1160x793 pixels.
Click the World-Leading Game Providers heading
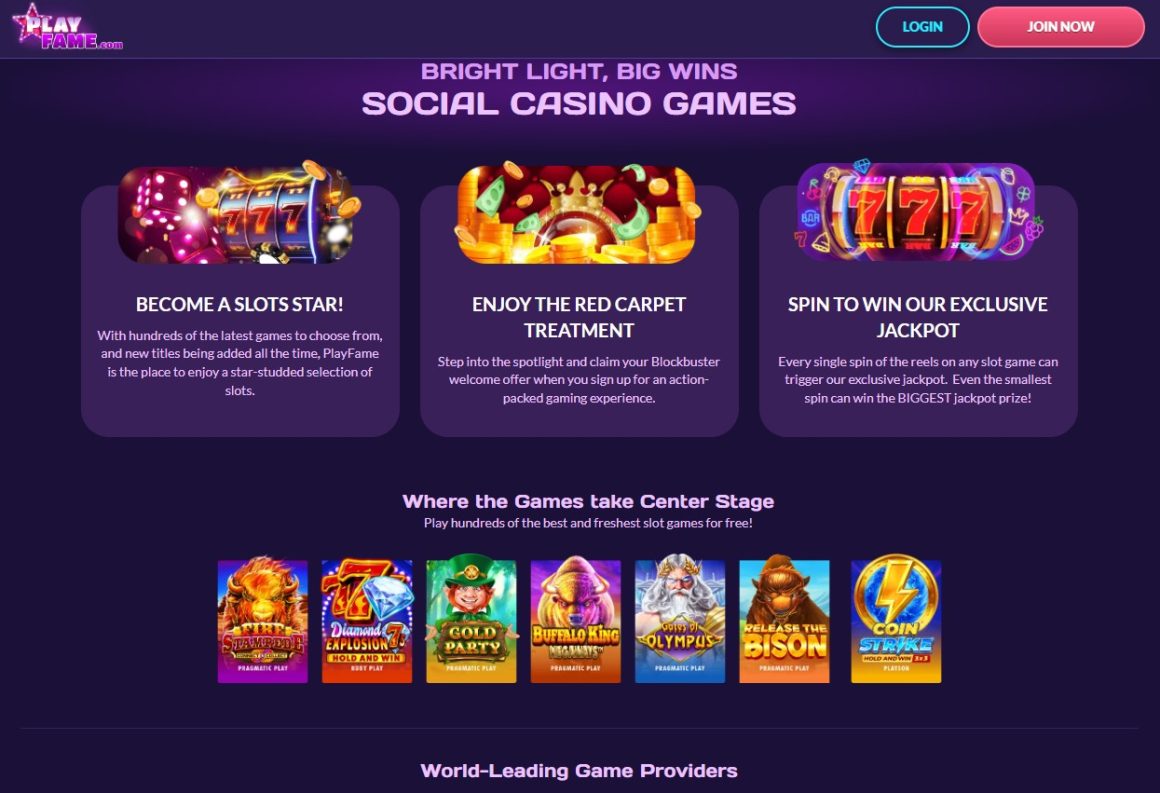[579, 771]
